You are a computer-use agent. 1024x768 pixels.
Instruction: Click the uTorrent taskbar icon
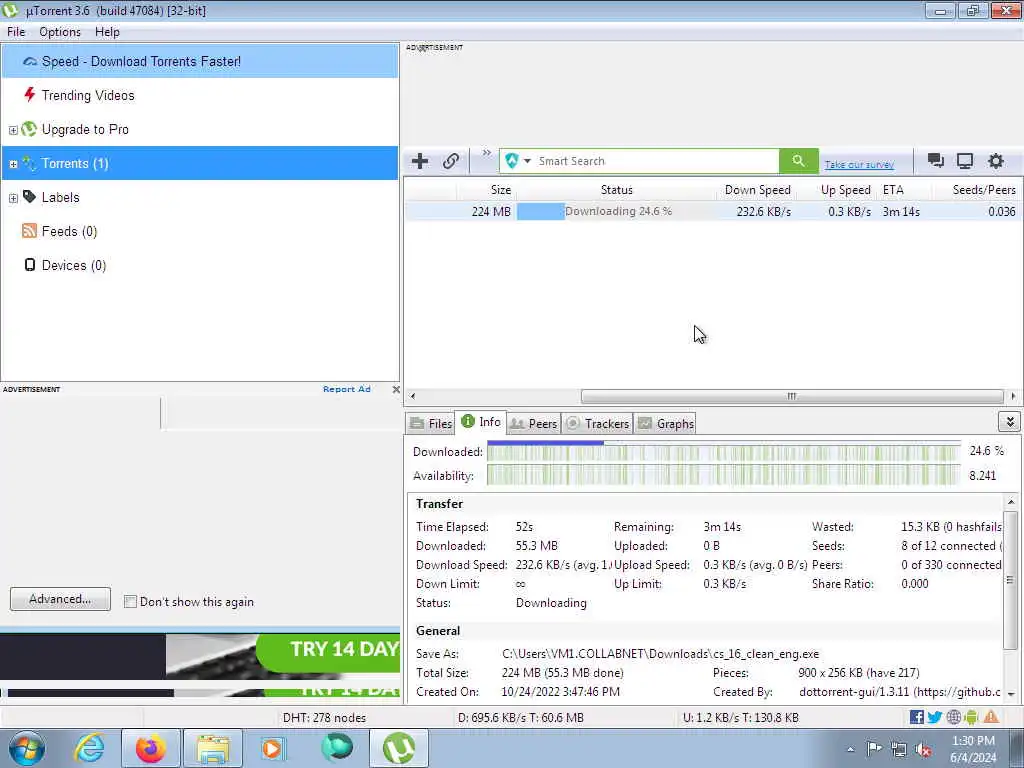pyautogui.click(x=399, y=748)
